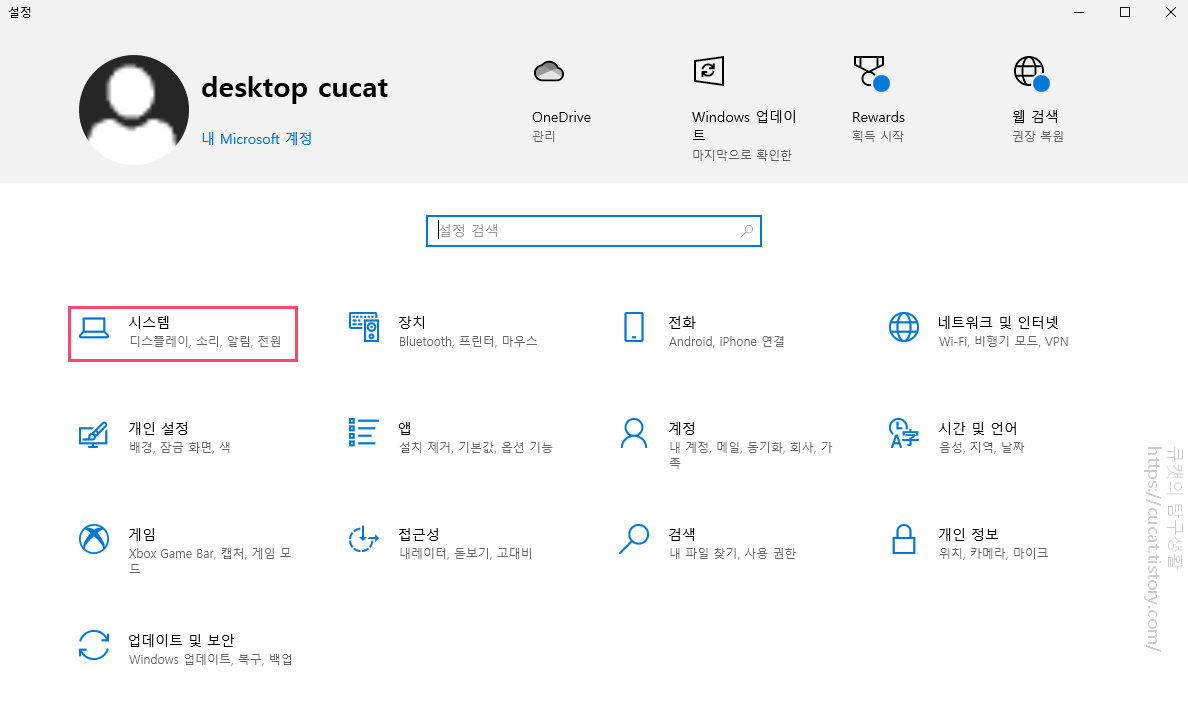
Task: Open 내 Microsoft 계정 link
Action: click(x=257, y=139)
